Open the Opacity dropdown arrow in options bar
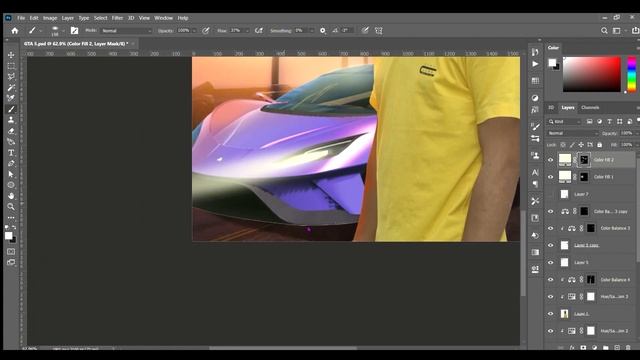 pyautogui.click(x=194, y=31)
